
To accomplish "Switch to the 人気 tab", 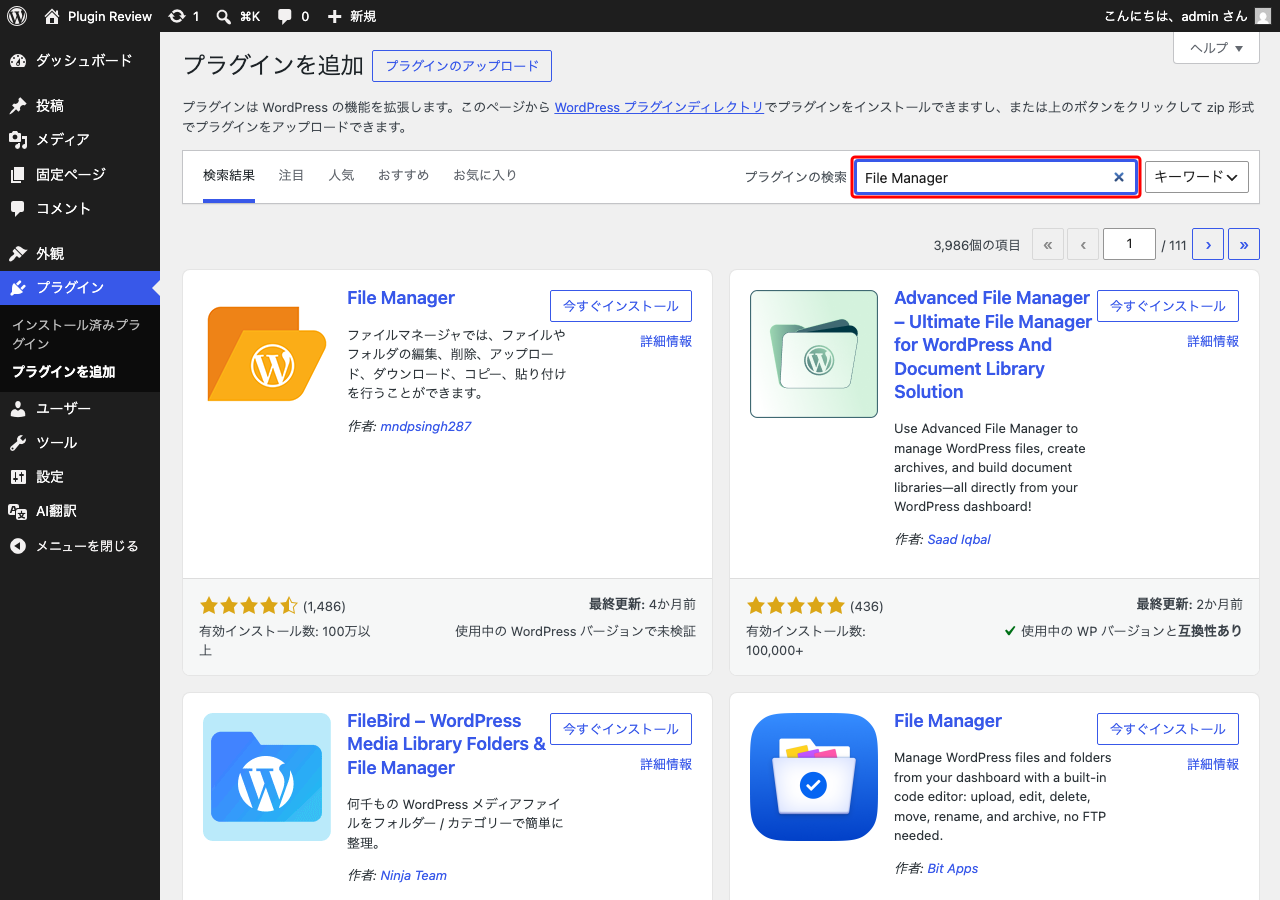I will (341, 176).
